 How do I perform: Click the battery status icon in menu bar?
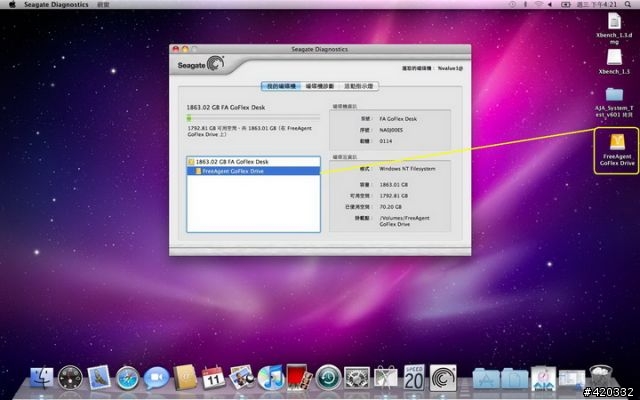[x=566, y=4]
